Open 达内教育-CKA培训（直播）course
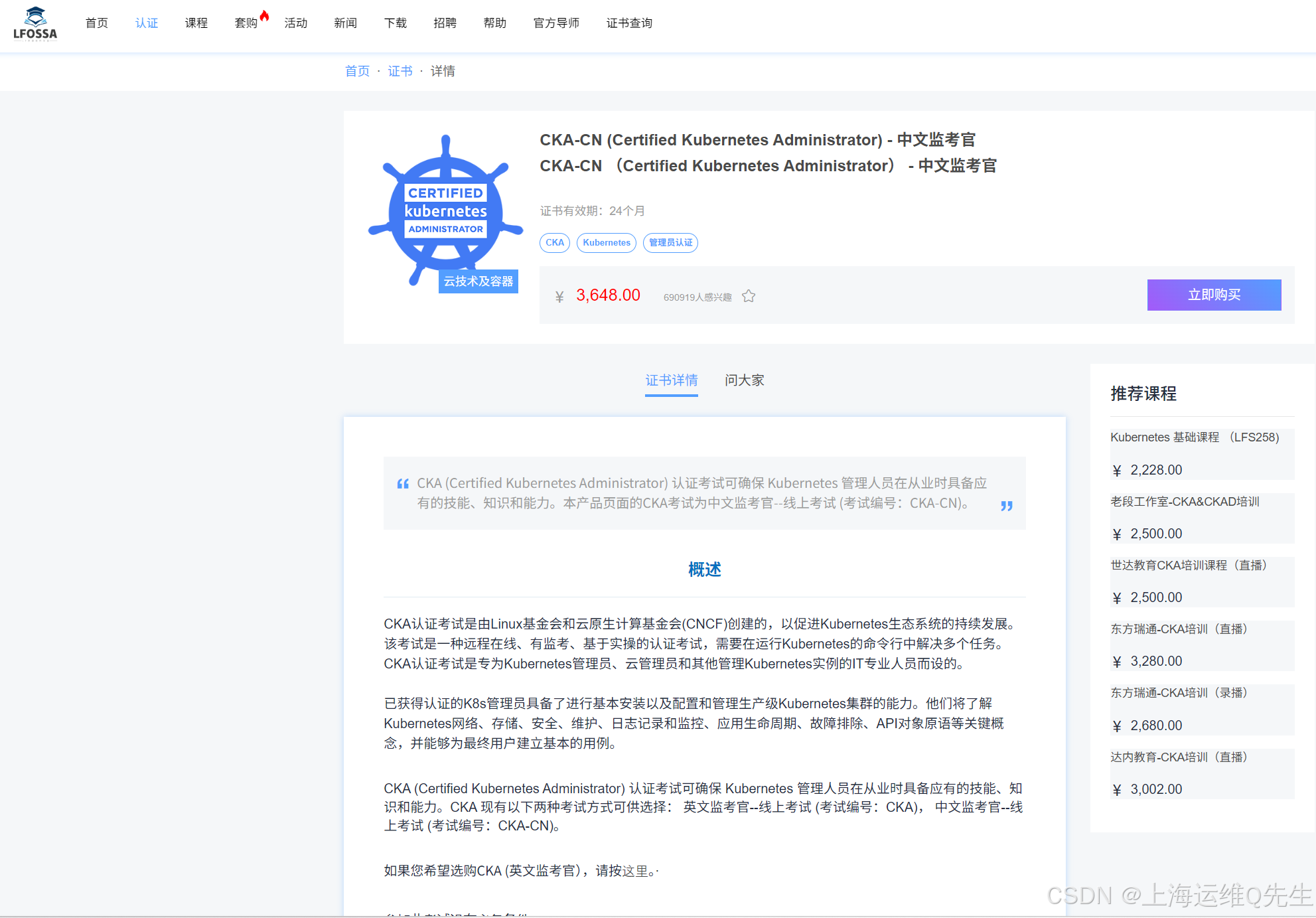Viewport: 1316px width, 918px height. point(1179,757)
